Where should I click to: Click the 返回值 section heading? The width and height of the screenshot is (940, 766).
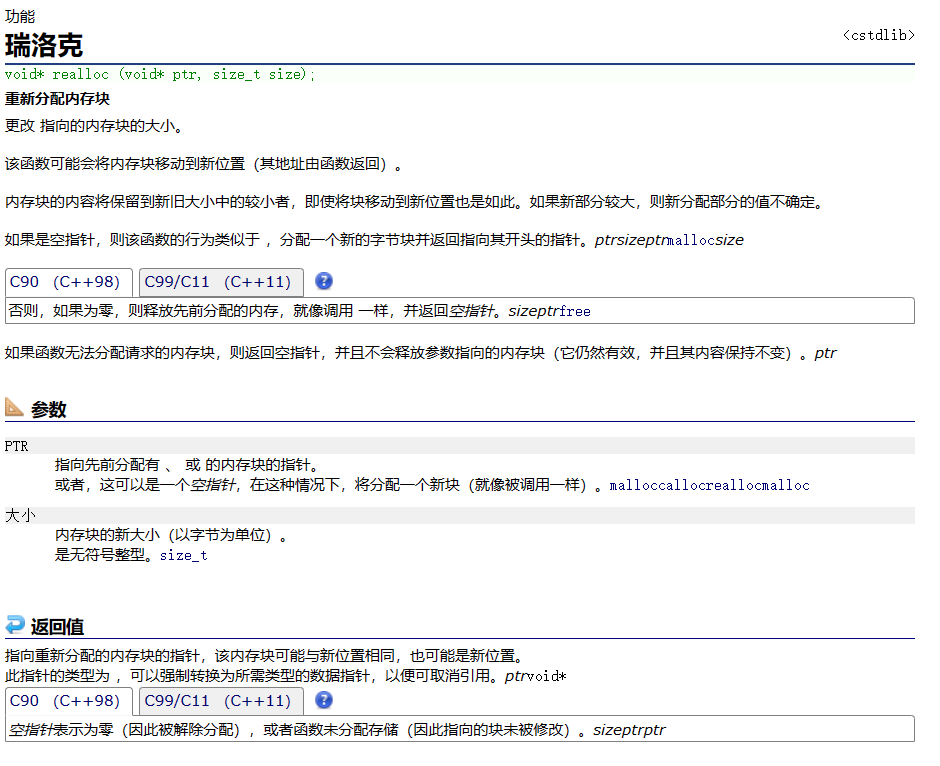point(57,627)
